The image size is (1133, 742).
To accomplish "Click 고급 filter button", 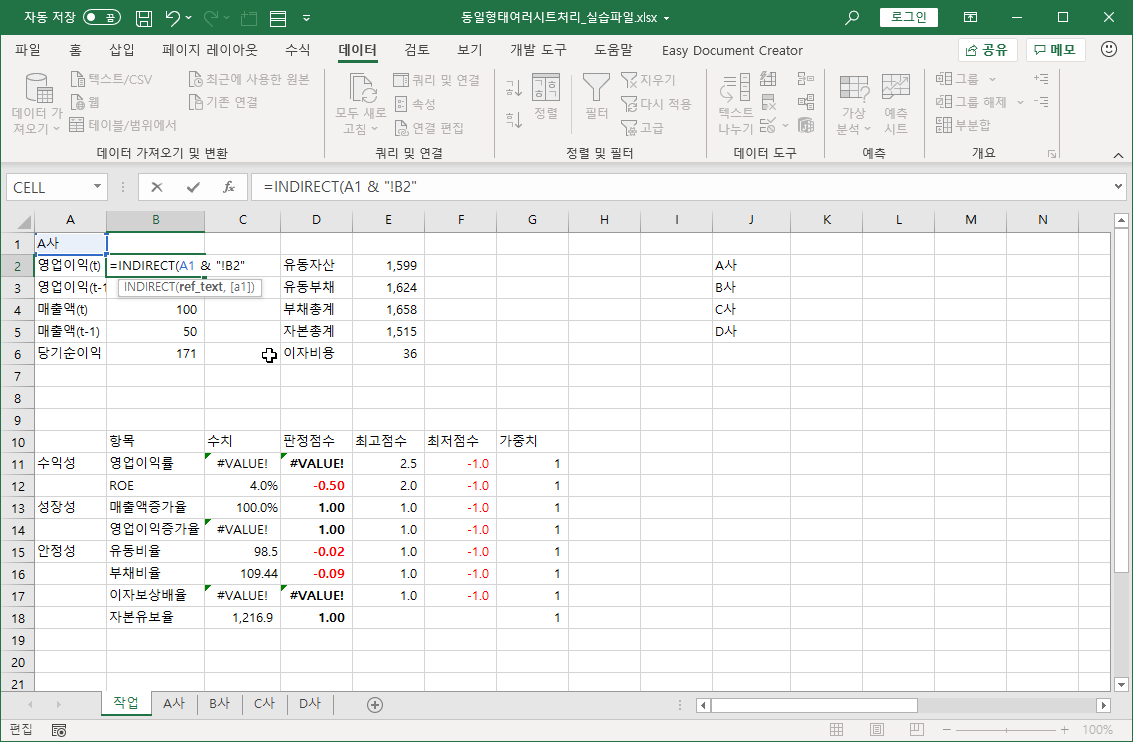I will 642,128.
